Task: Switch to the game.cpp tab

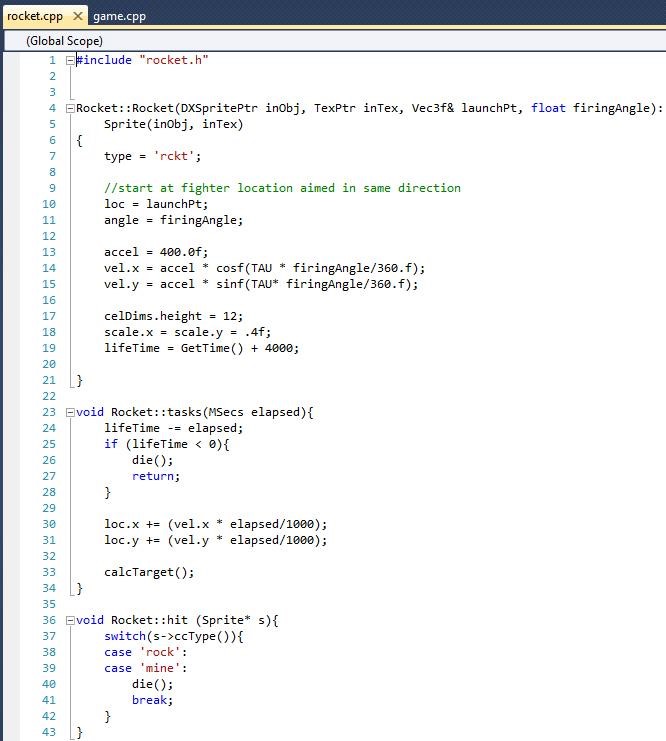Action: (119, 16)
